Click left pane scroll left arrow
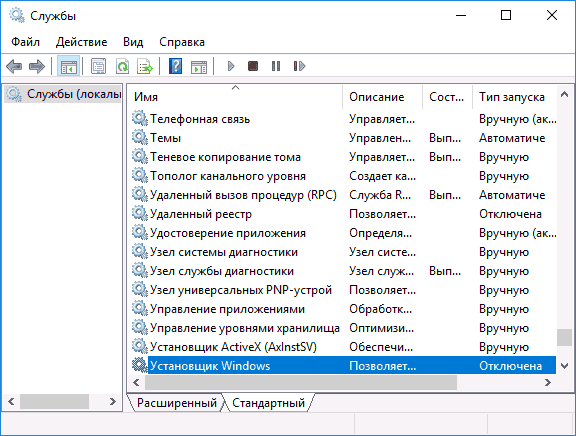 click(11, 401)
